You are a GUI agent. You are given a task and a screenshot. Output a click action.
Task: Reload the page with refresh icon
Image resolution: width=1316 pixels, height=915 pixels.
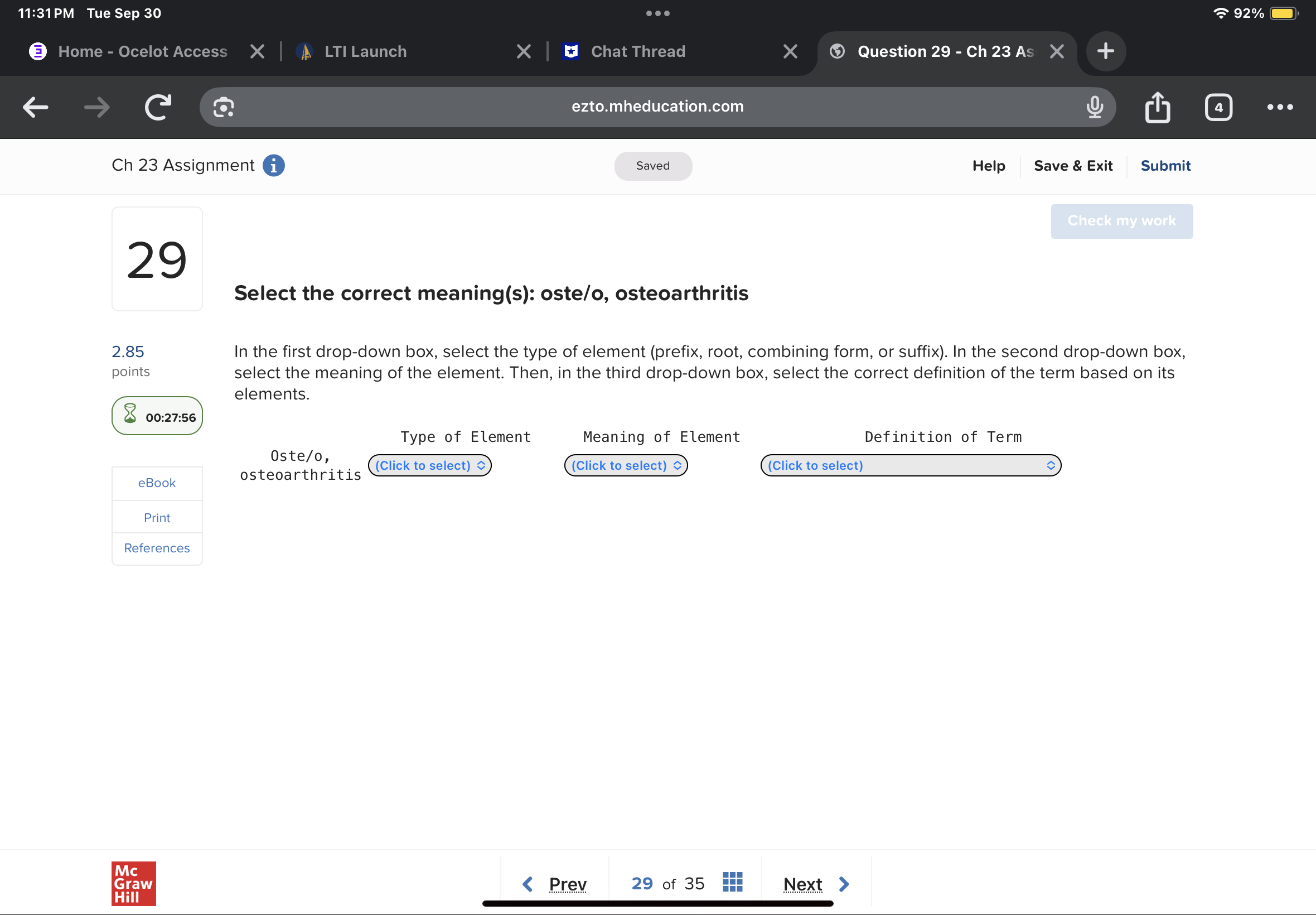pyautogui.click(x=158, y=107)
